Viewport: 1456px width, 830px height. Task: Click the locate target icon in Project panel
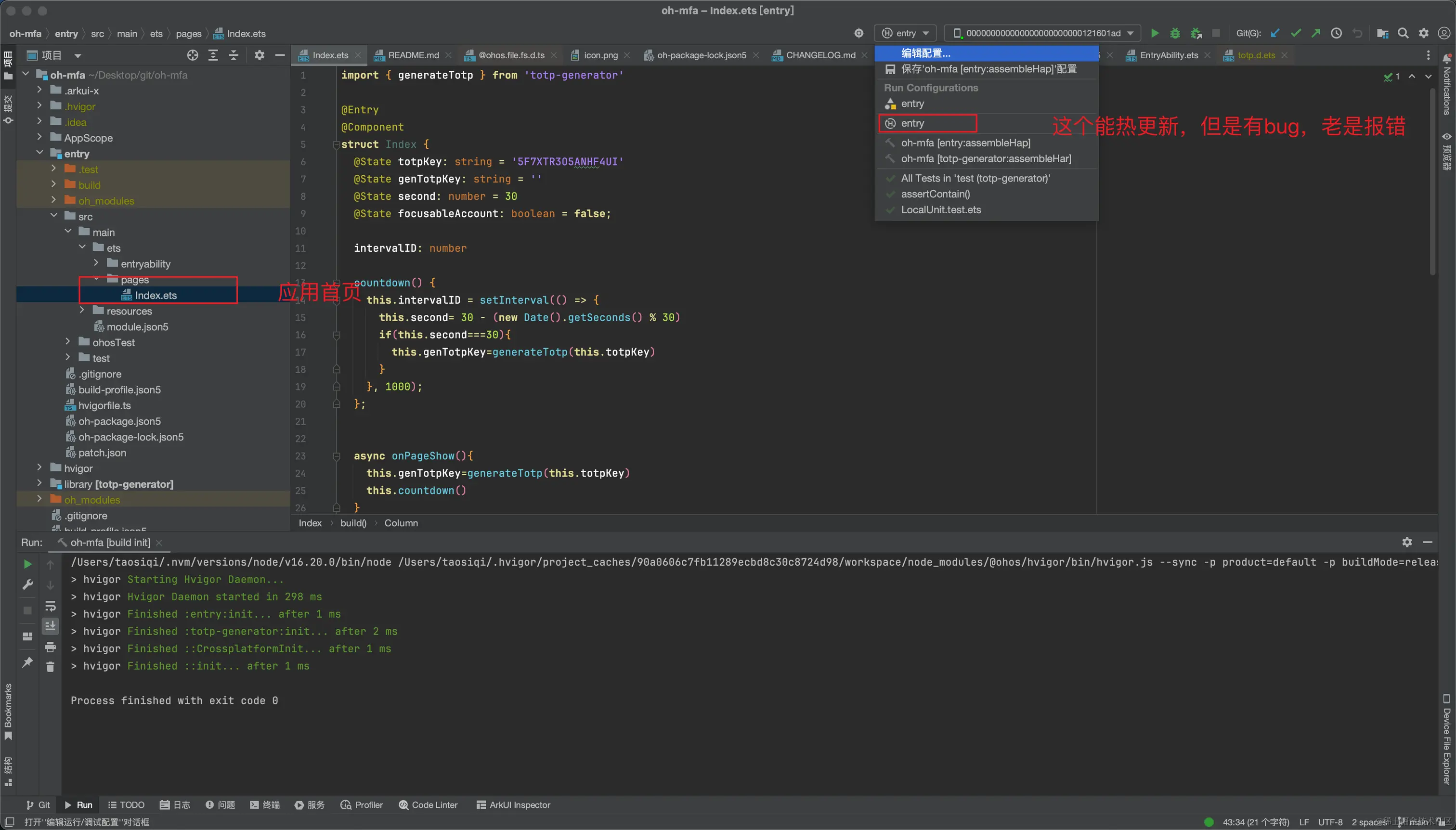193,55
